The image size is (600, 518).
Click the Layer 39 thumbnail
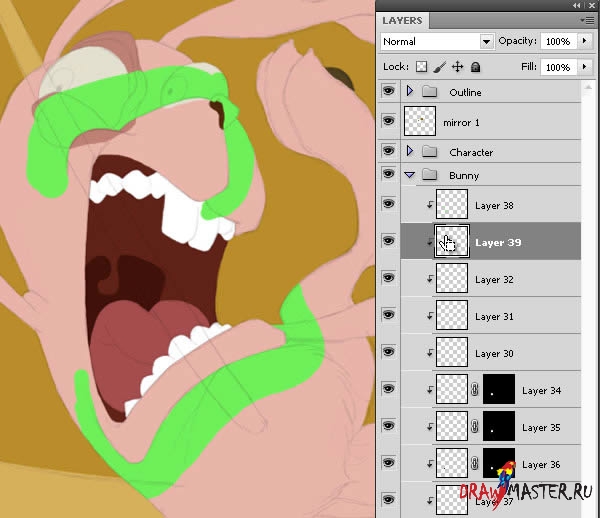point(452,241)
